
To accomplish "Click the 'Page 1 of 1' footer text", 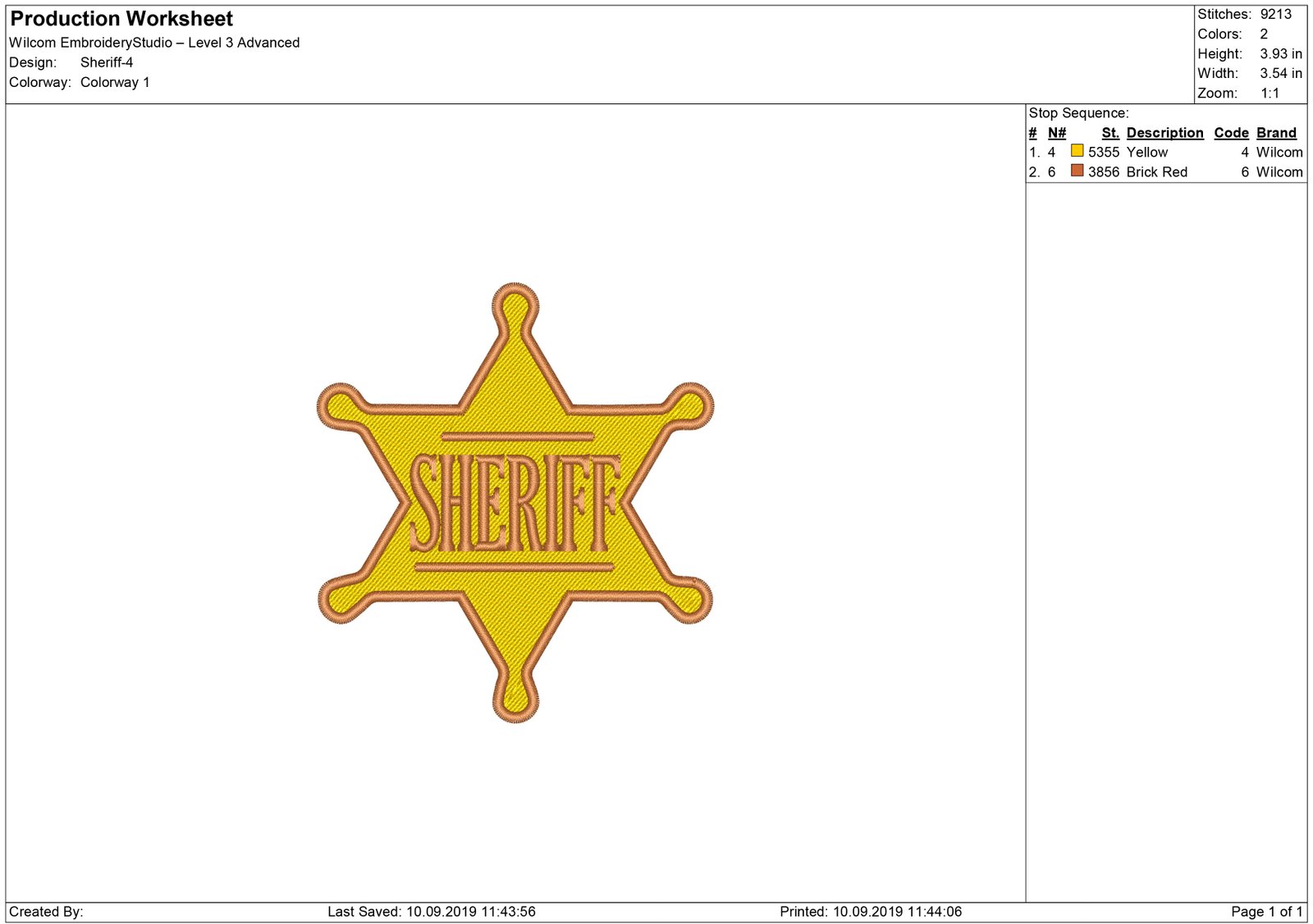I will (x=1267, y=912).
